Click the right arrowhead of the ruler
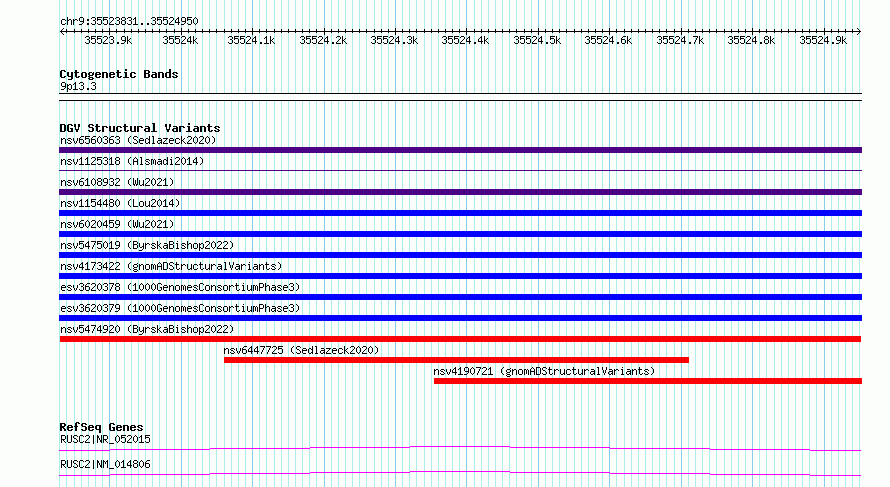Image resolution: width=890 pixels, height=487 pixels. (x=859, y=32)
